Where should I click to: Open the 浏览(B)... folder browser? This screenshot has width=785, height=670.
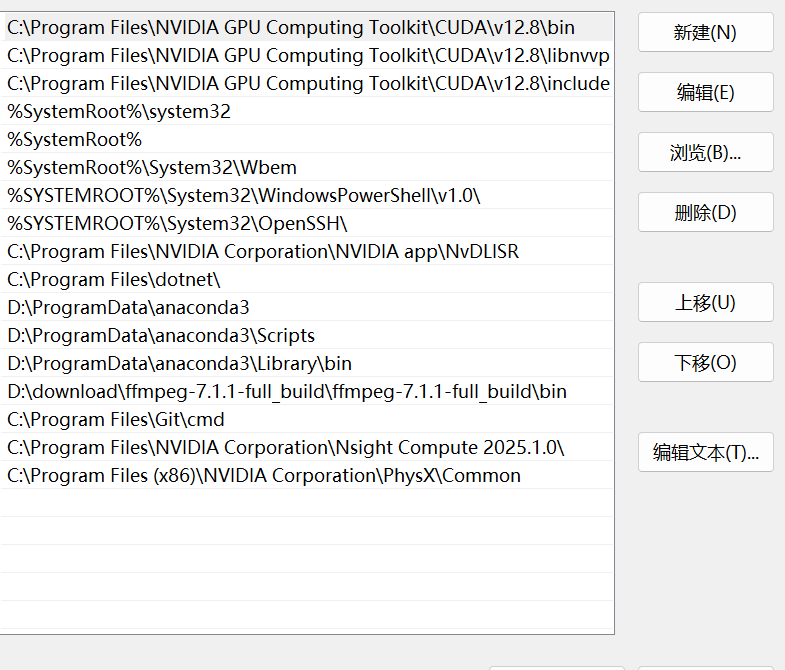[x=705, y=153]
